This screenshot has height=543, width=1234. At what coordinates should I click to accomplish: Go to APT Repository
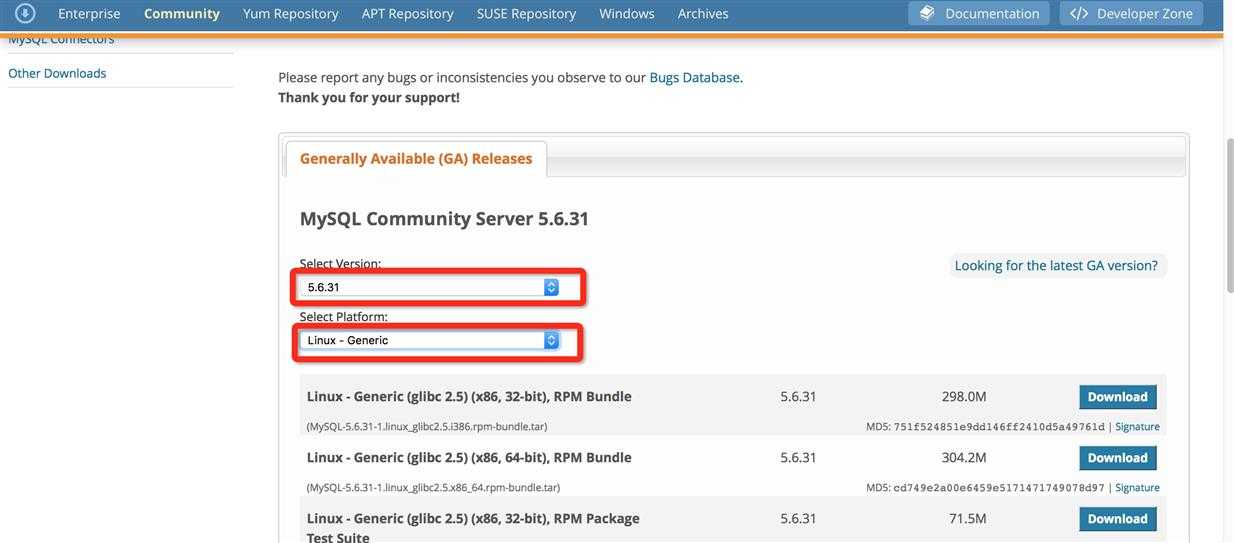(408, 13)
